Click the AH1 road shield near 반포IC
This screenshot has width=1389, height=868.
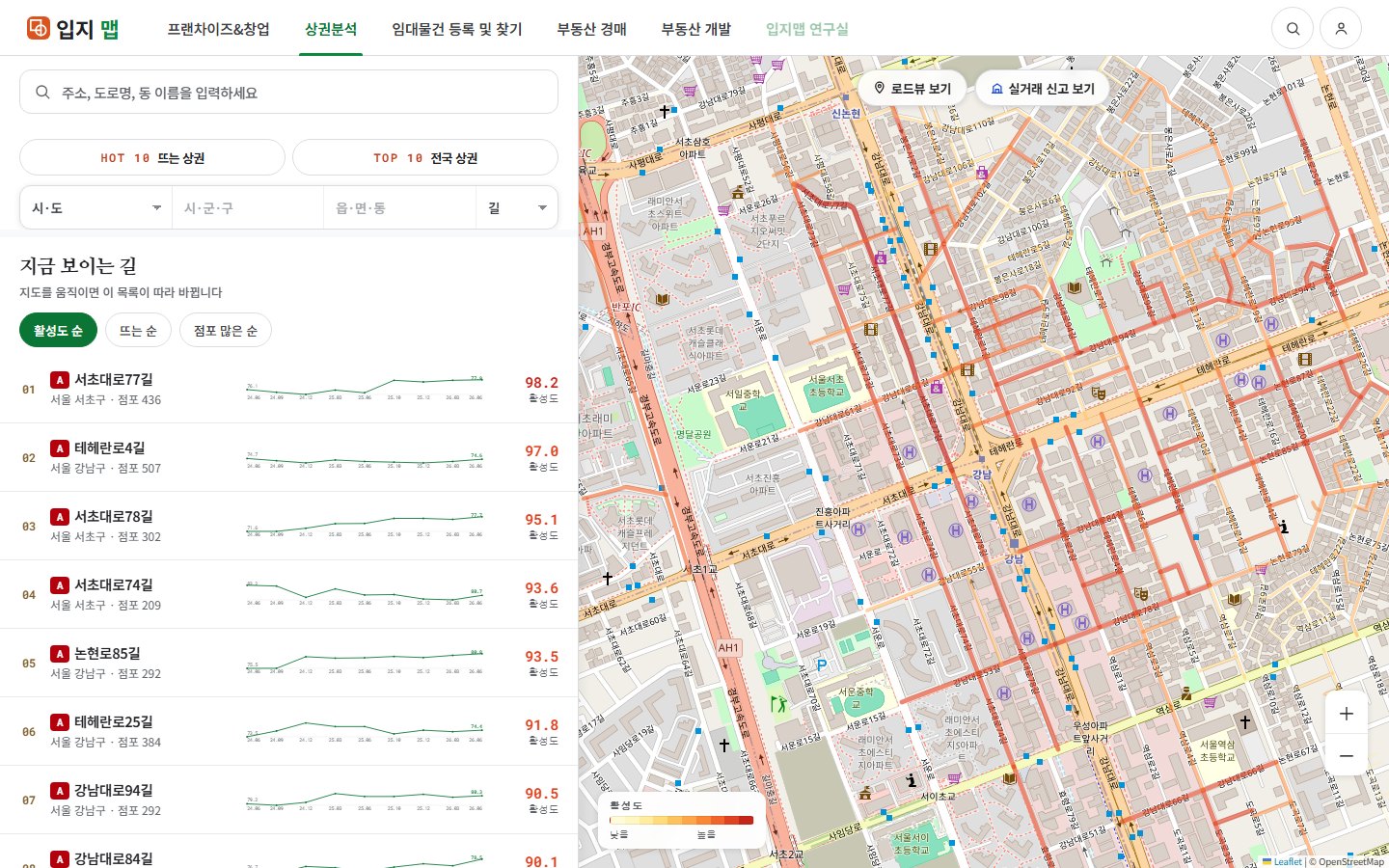(593, 231)
